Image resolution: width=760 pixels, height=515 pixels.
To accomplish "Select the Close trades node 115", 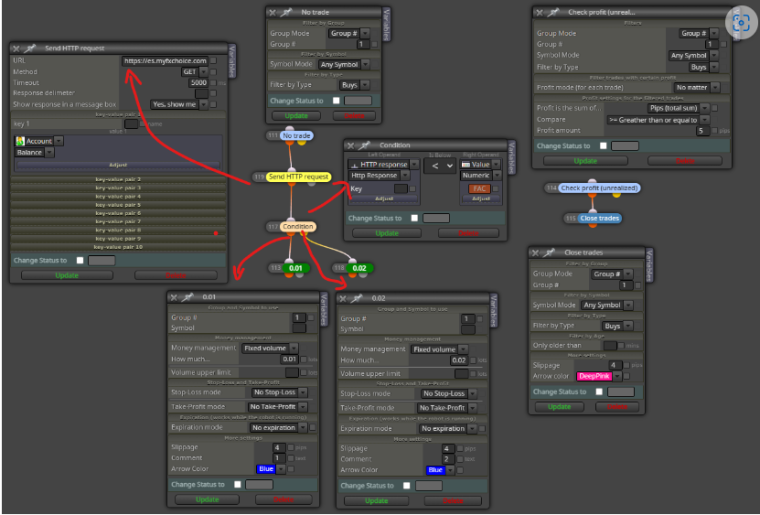I will (599, 218).
